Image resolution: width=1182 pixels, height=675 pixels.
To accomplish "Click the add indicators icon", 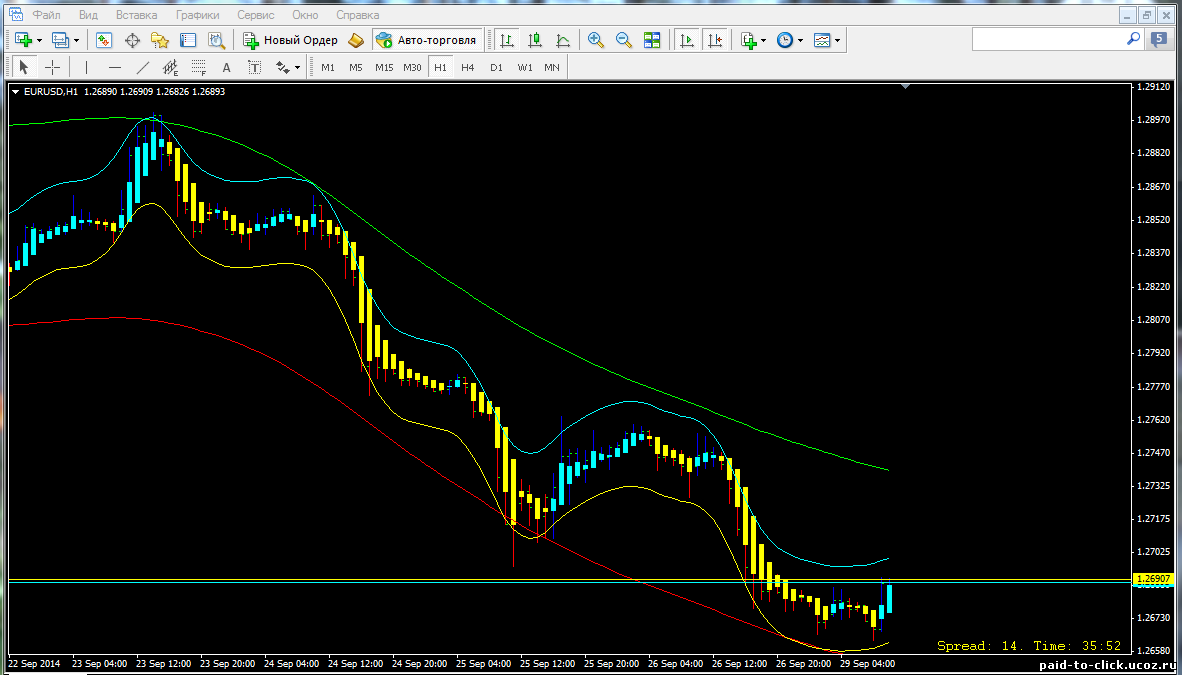I will pos(748,40).
